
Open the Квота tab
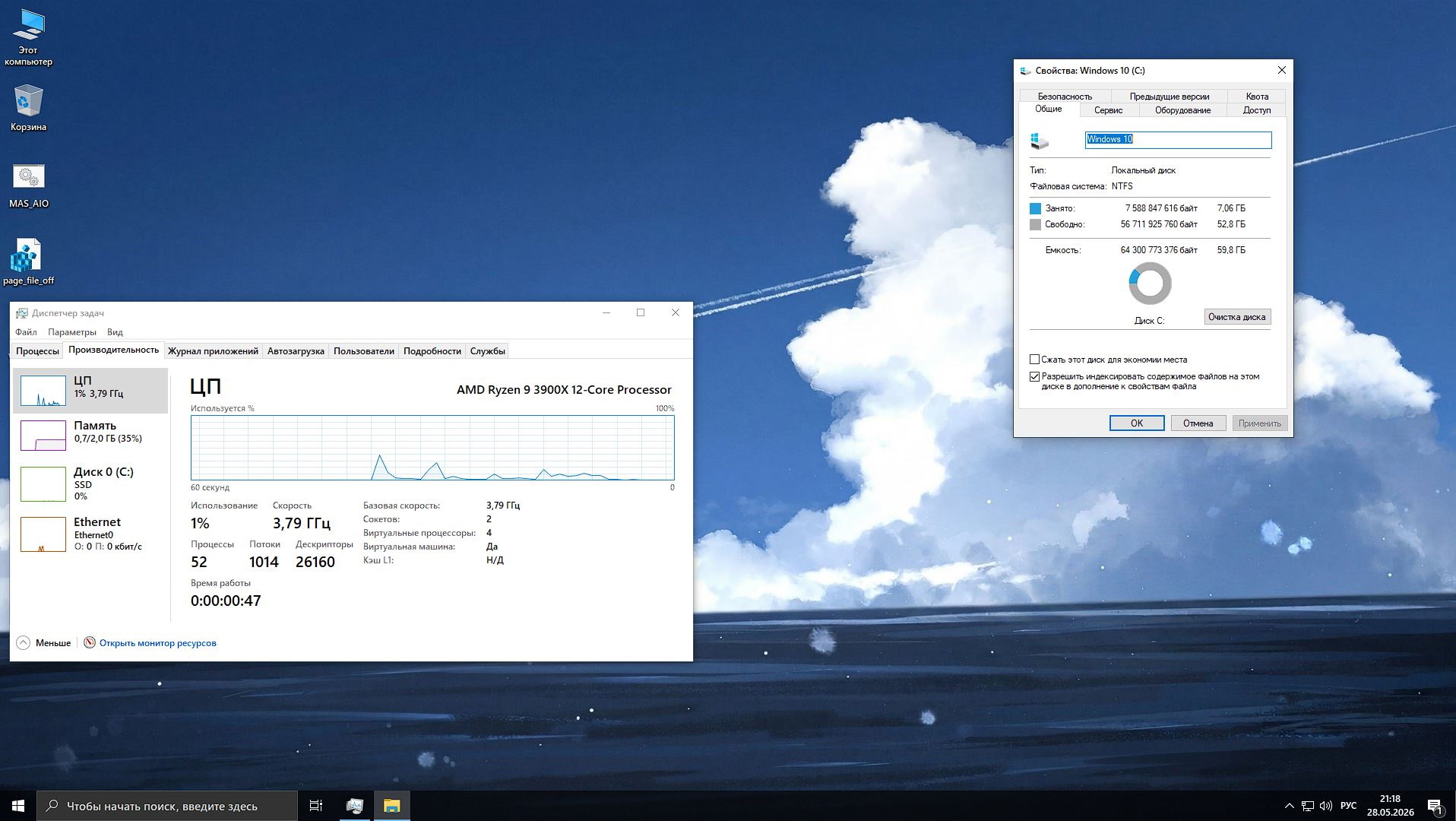tap(1257, 97)
